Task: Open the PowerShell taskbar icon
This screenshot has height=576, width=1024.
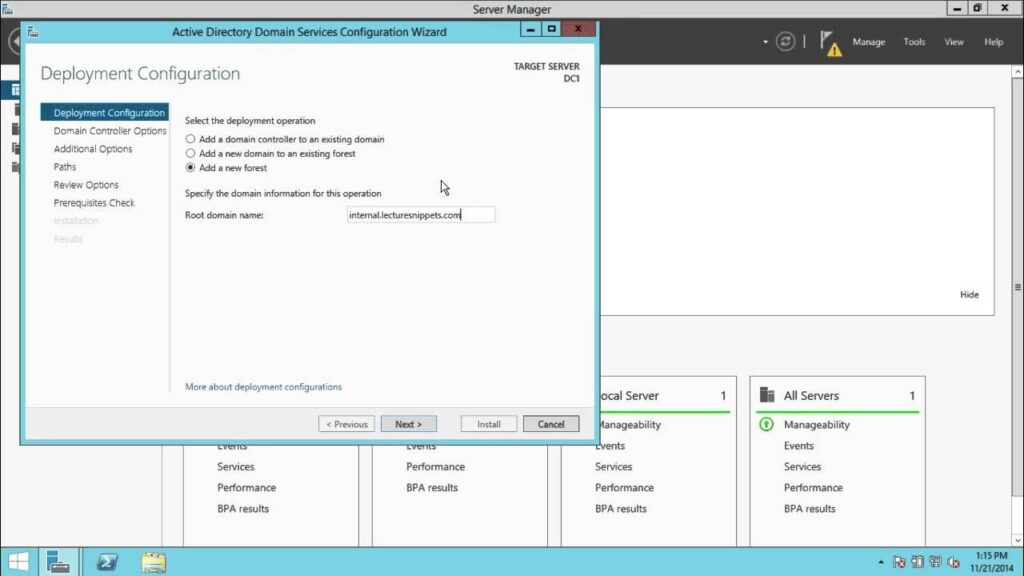Action: coord(106,561)
